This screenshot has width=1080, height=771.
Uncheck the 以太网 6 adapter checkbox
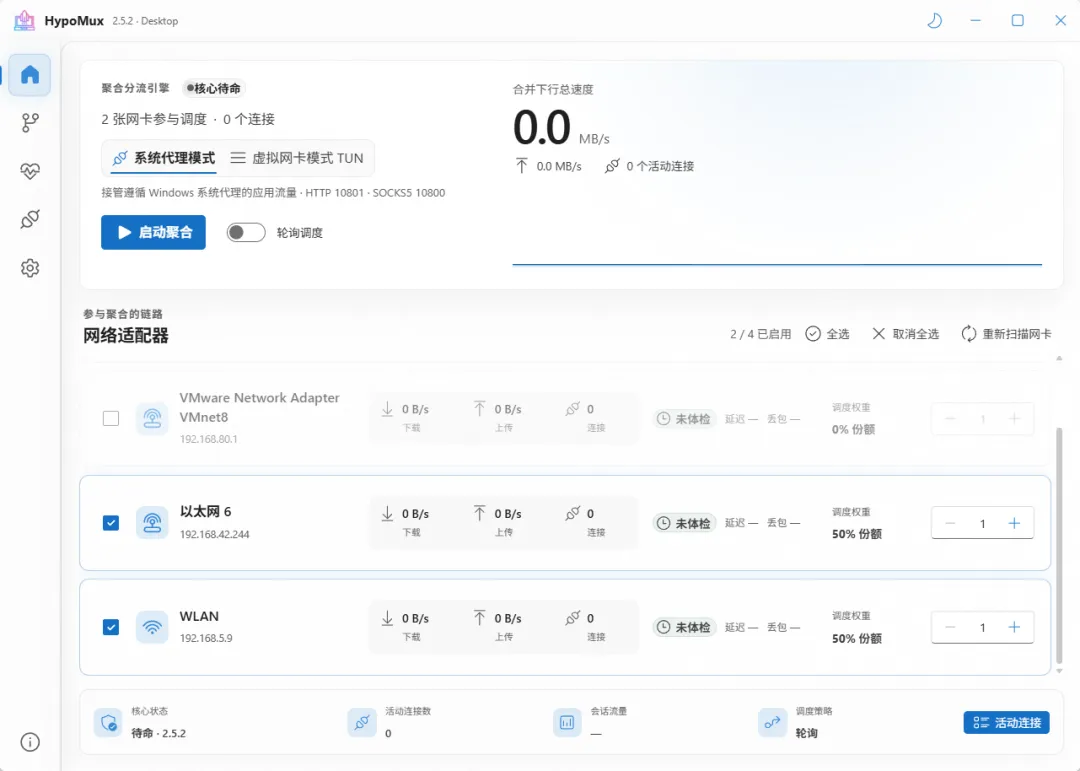pos(111,523)
